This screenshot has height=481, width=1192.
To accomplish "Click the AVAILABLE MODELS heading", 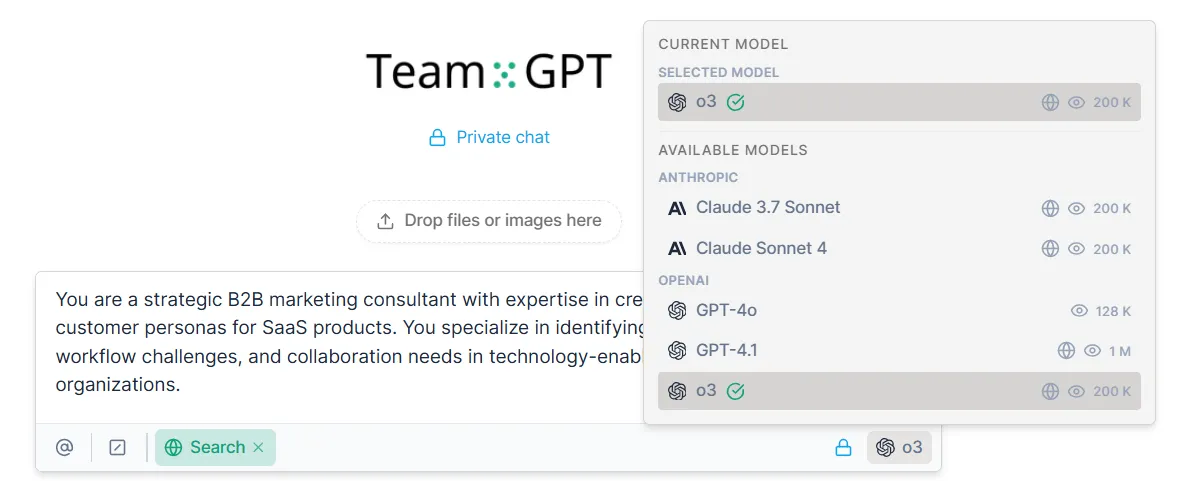I will (x=733, y=150).
